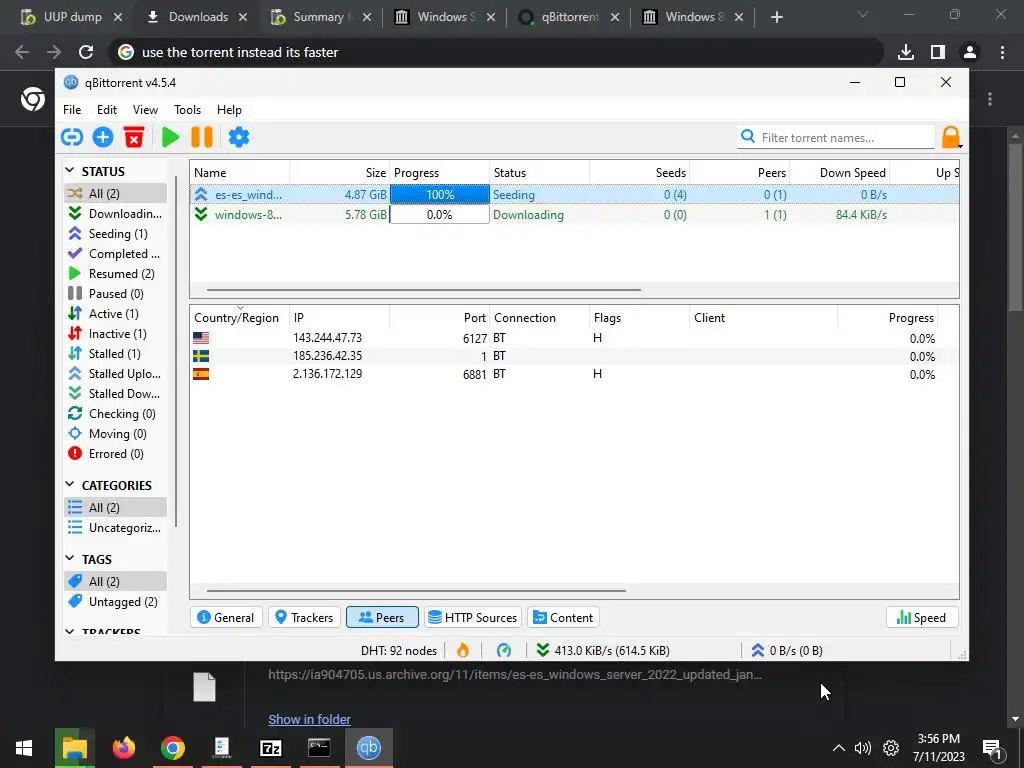Filter by Inactive (1) status
Screen dimensions: 1024x768
coord(116,334)
